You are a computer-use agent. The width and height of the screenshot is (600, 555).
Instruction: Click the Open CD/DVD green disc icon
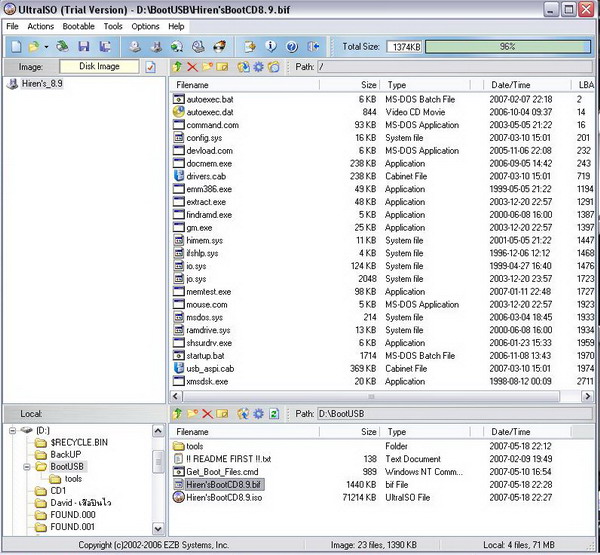click(x=62, y=47)
